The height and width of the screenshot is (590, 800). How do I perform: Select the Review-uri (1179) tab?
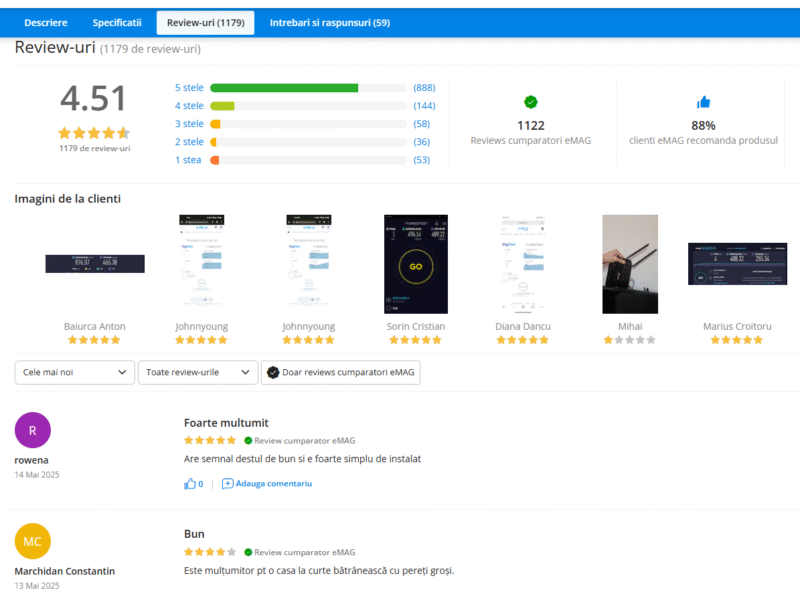[206, 22]
